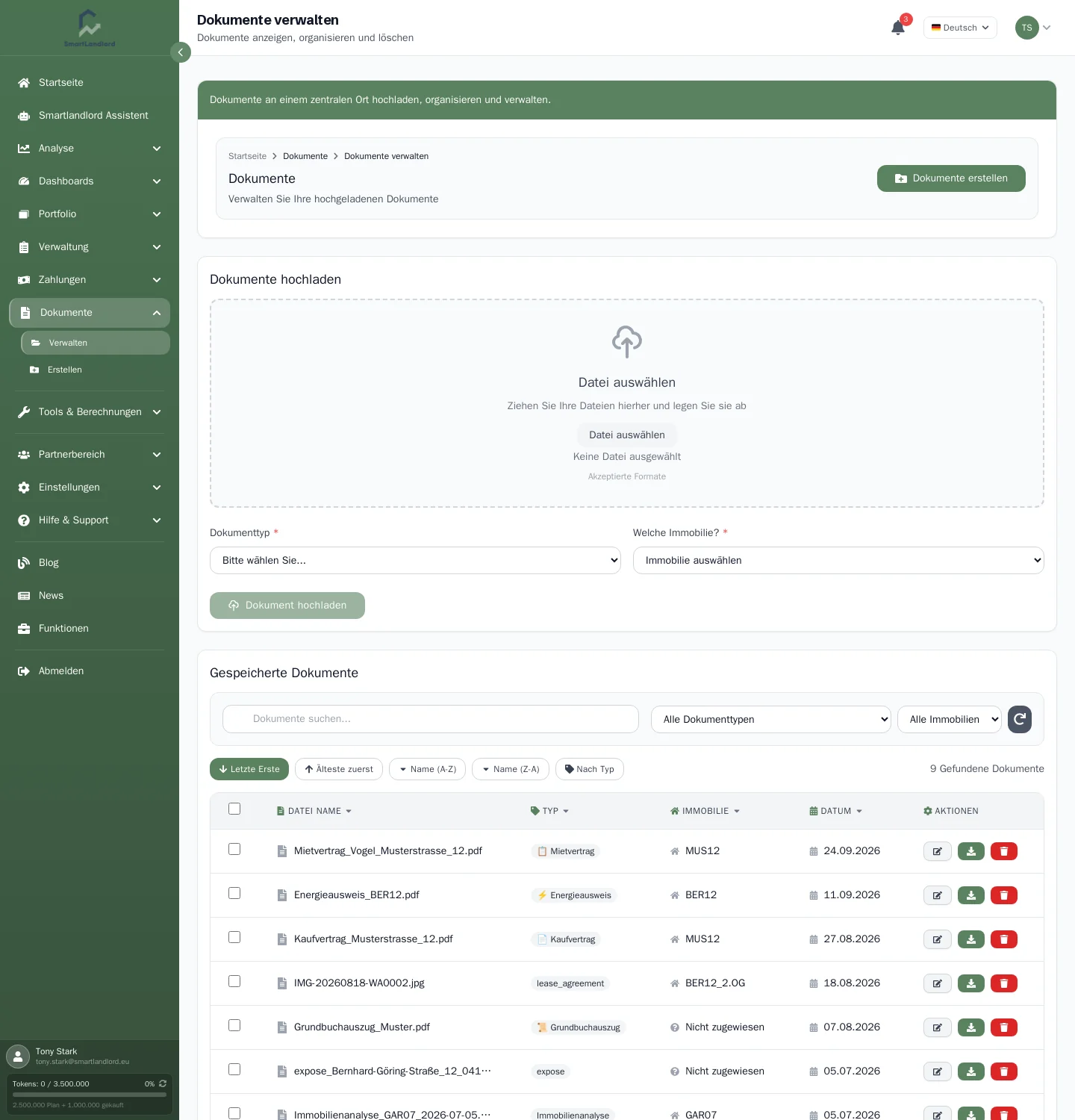1075x1120 pixels.
Task: Edit the Energieausweis_BER12.pdf entry
Action: point(938,895)
